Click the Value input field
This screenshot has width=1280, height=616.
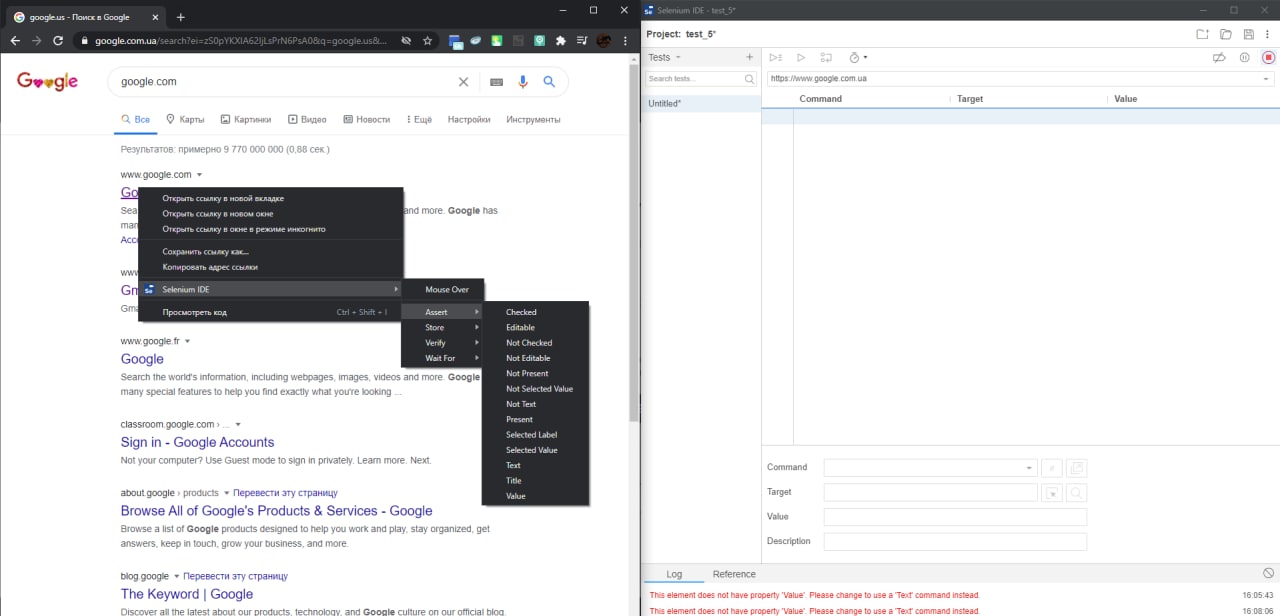point(955,517)
